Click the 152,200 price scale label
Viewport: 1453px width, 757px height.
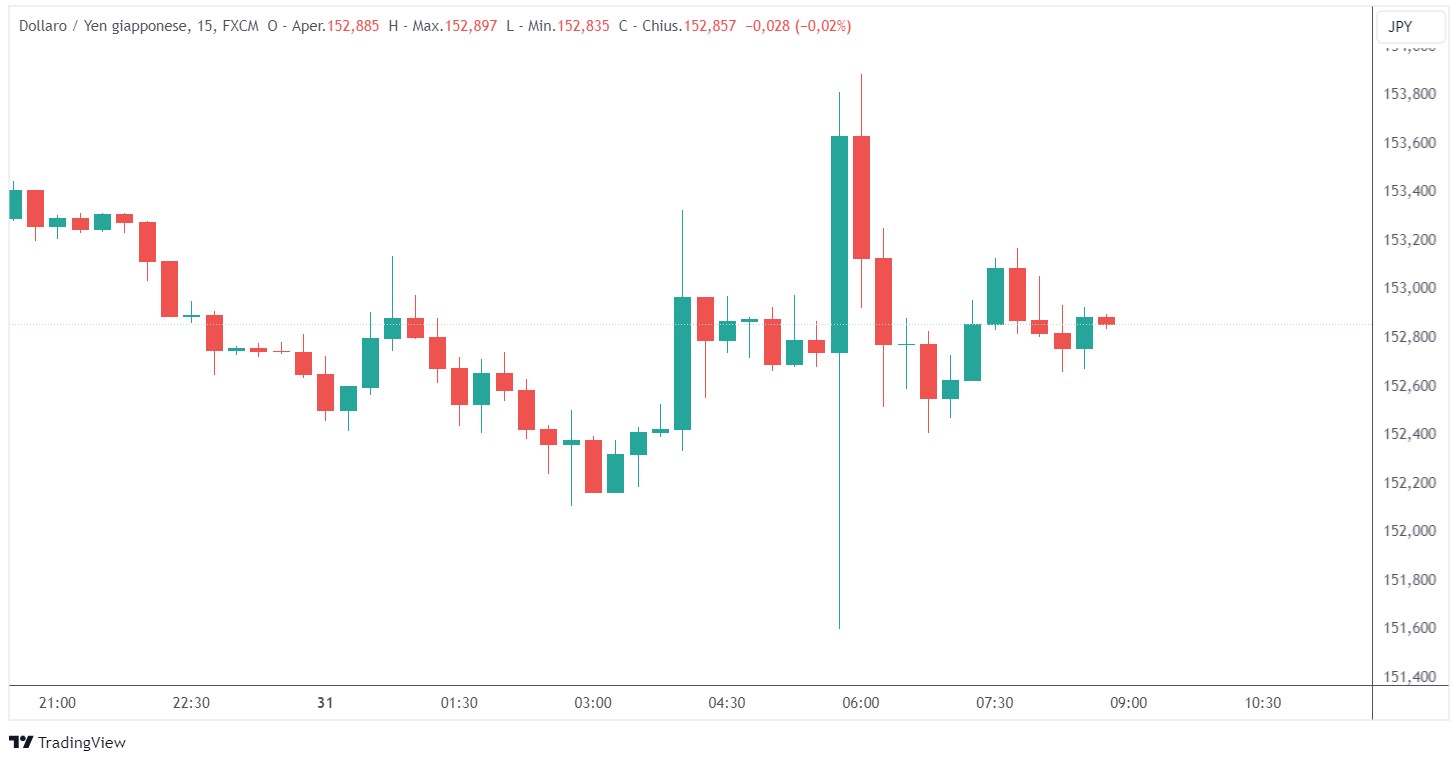click(1409, 482)
